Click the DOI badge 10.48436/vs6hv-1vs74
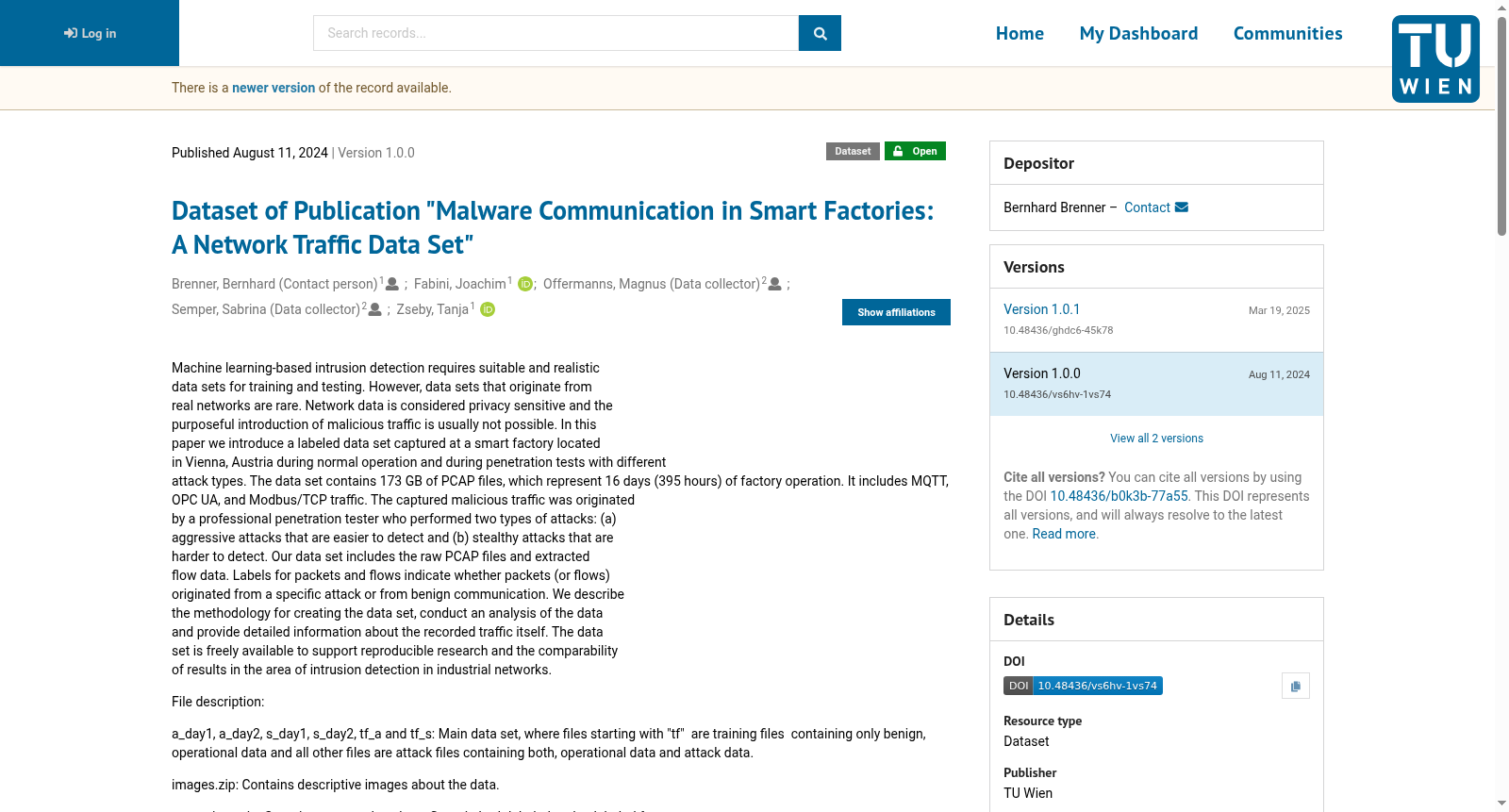Screen dimensions: 1509x812 1083,686
